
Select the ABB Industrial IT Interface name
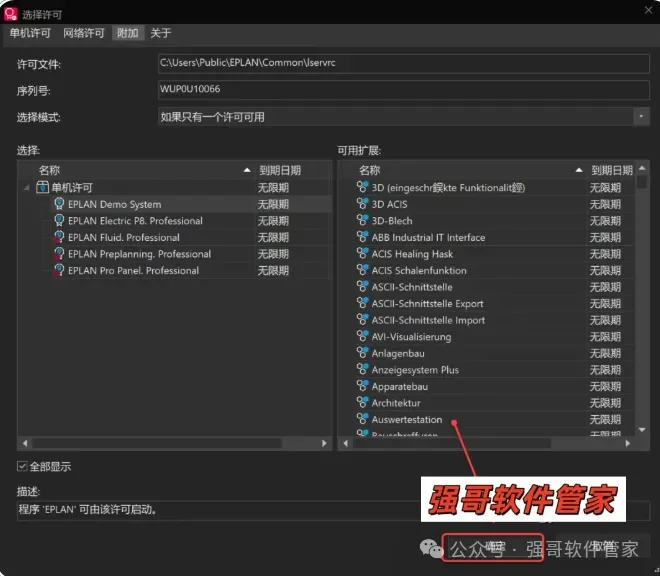428,237
